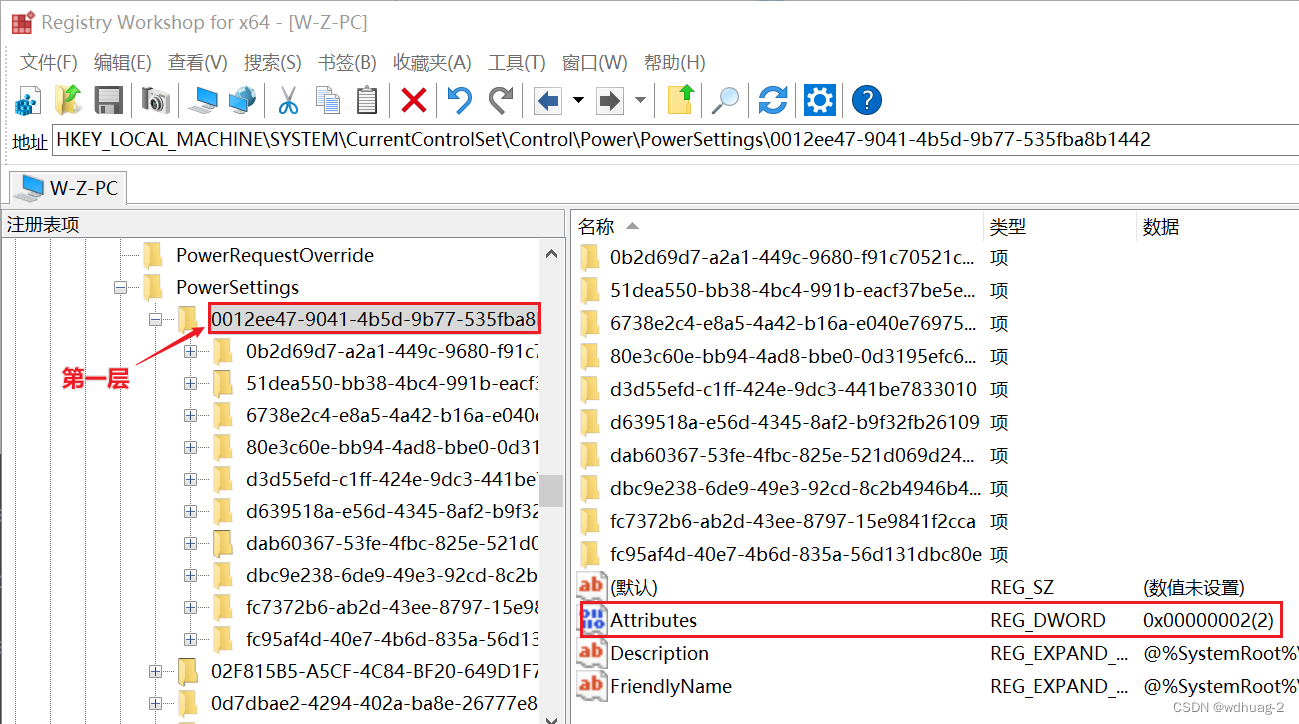Click the new registry file icon
1299x724 pixels.
coord(27,100)
